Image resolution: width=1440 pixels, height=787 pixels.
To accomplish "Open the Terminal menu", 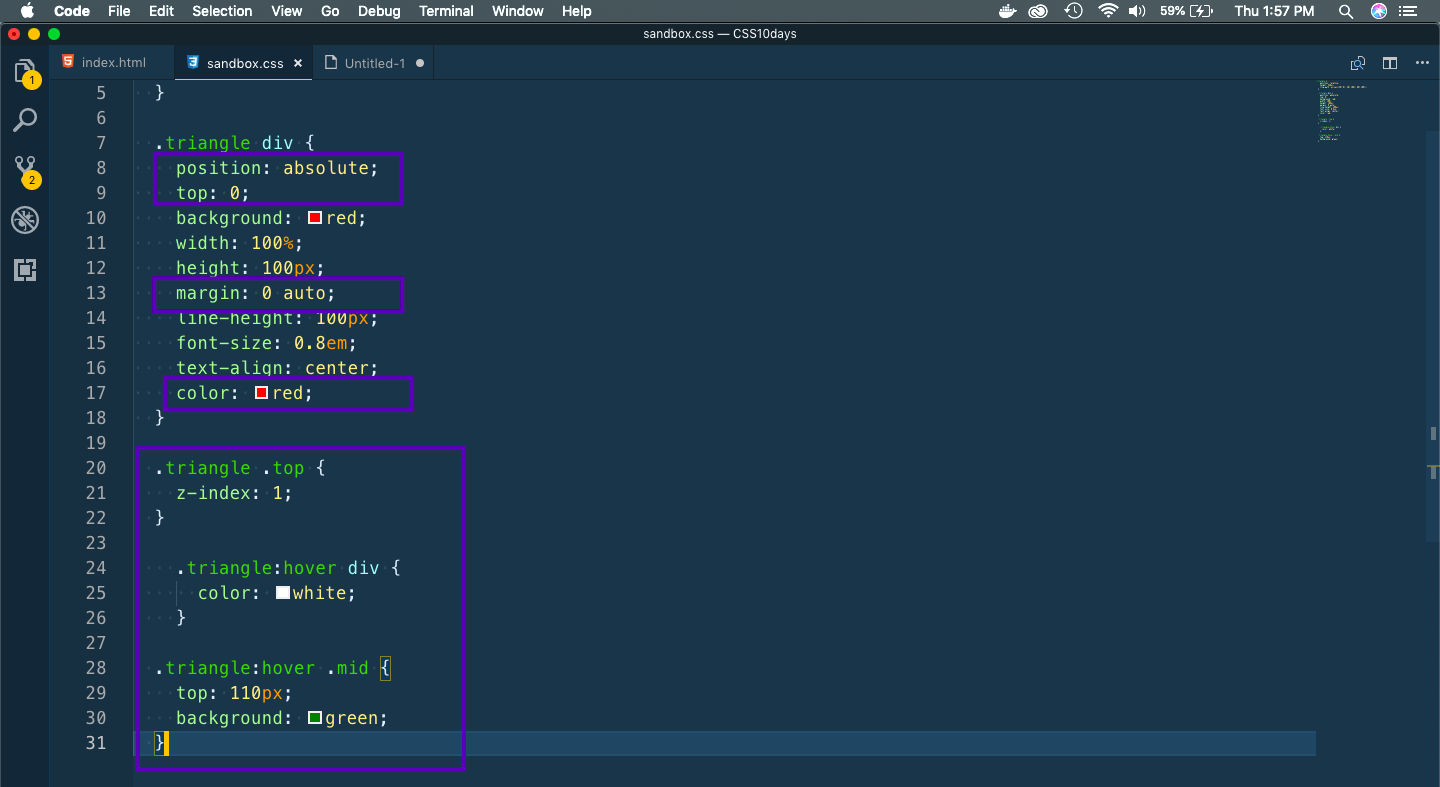I will coord(446,11).
